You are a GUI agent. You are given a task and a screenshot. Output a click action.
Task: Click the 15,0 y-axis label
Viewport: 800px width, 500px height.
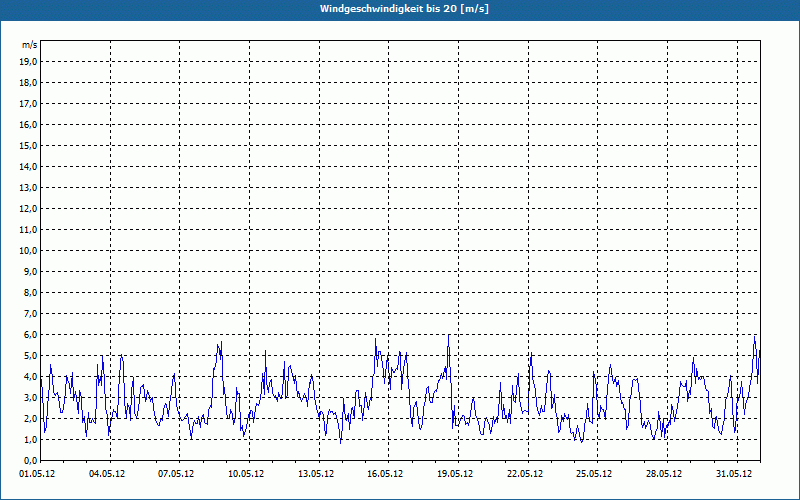pos(28,145)
